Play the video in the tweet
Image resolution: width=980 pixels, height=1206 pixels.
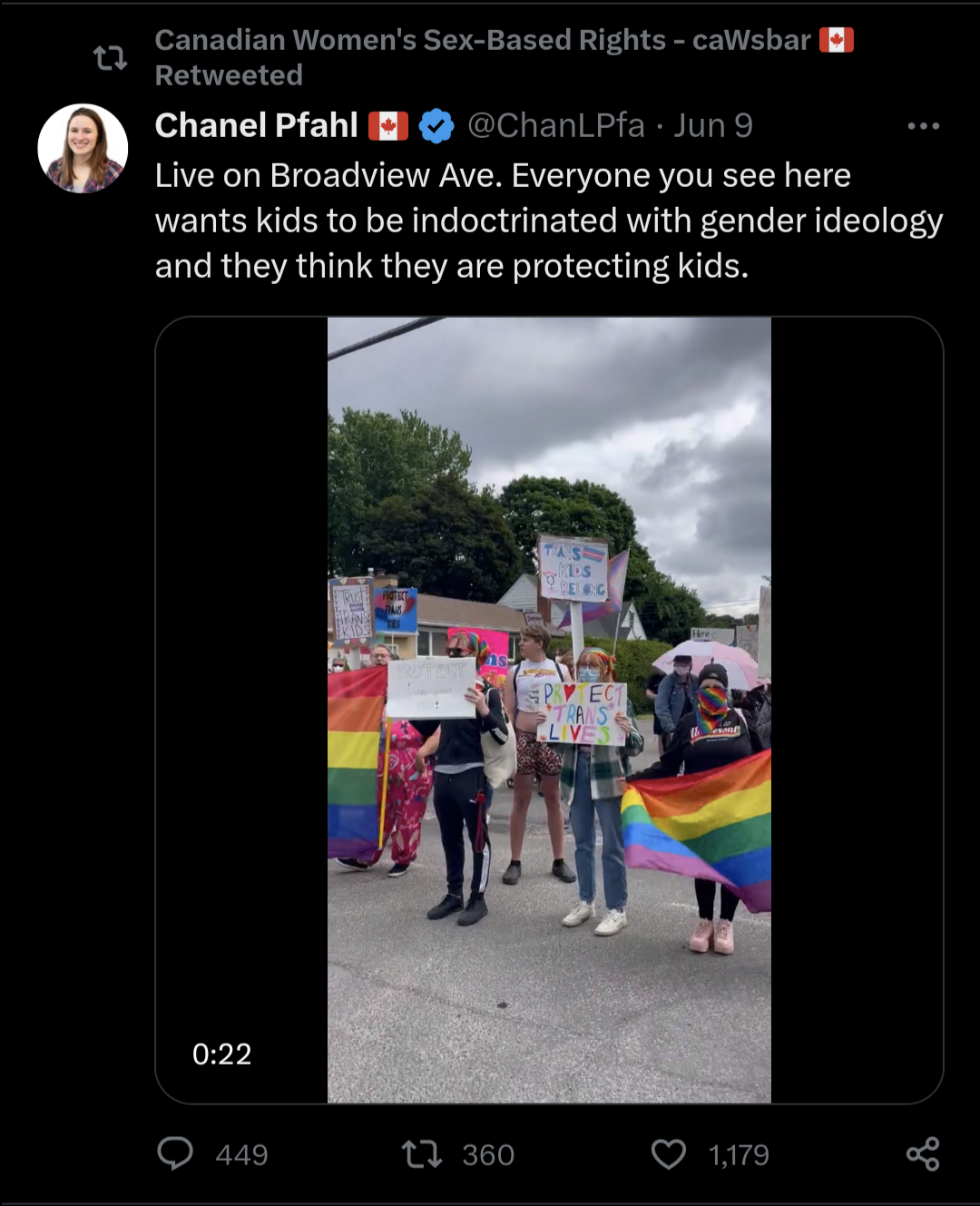(549, 710)
